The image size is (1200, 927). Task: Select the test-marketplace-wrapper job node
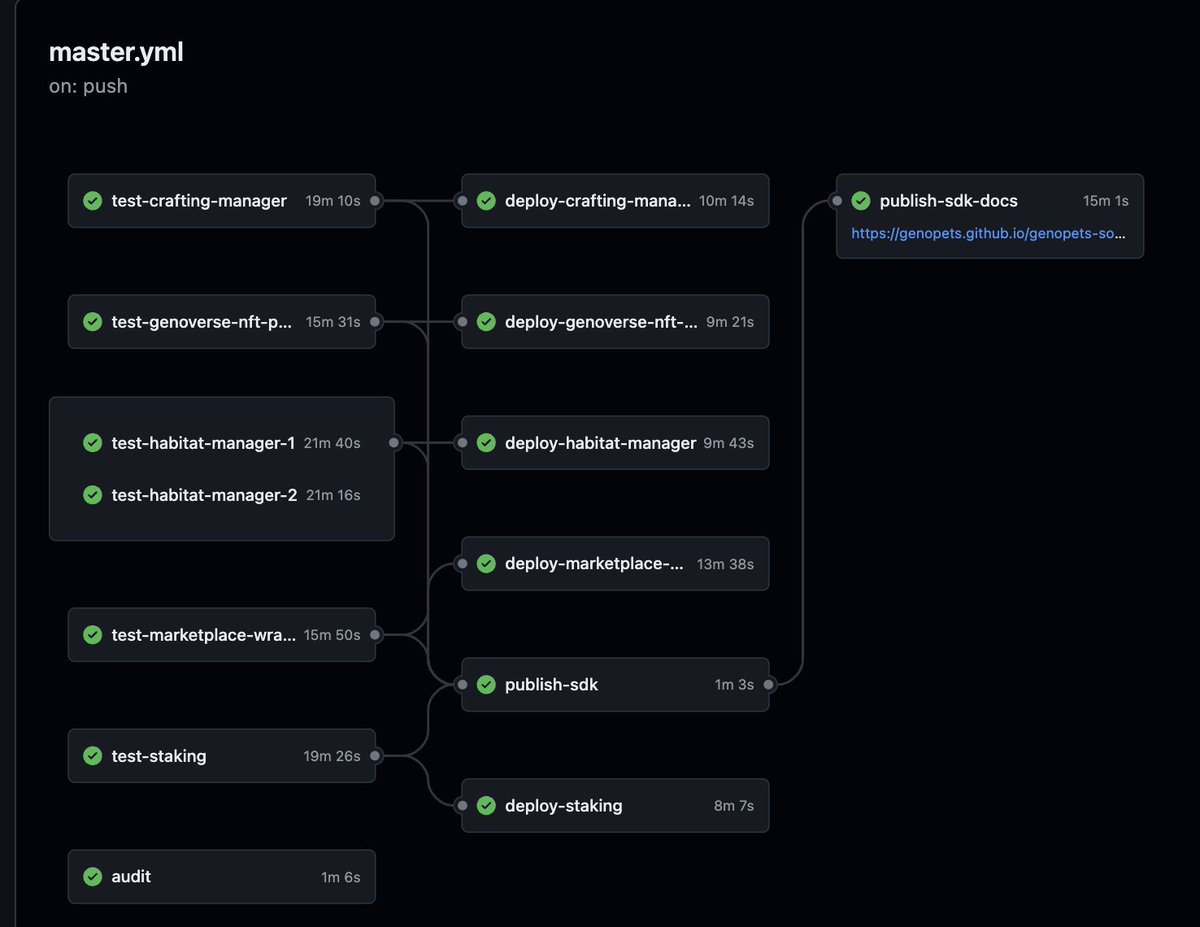pyautogui.click(x=222, y=635)
